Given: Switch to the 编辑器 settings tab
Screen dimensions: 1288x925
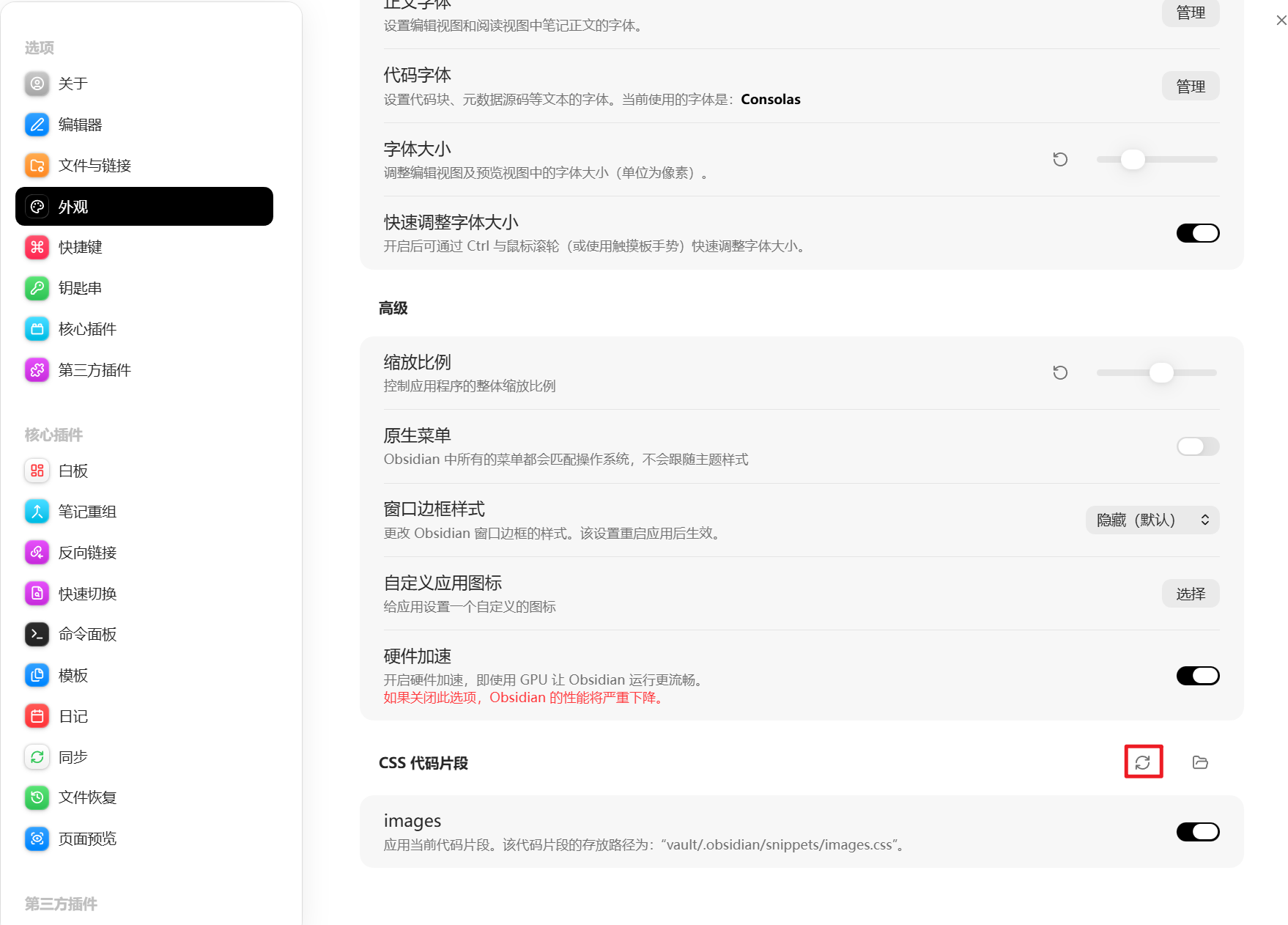Looking at the screenshot, I should coord(81,124).
